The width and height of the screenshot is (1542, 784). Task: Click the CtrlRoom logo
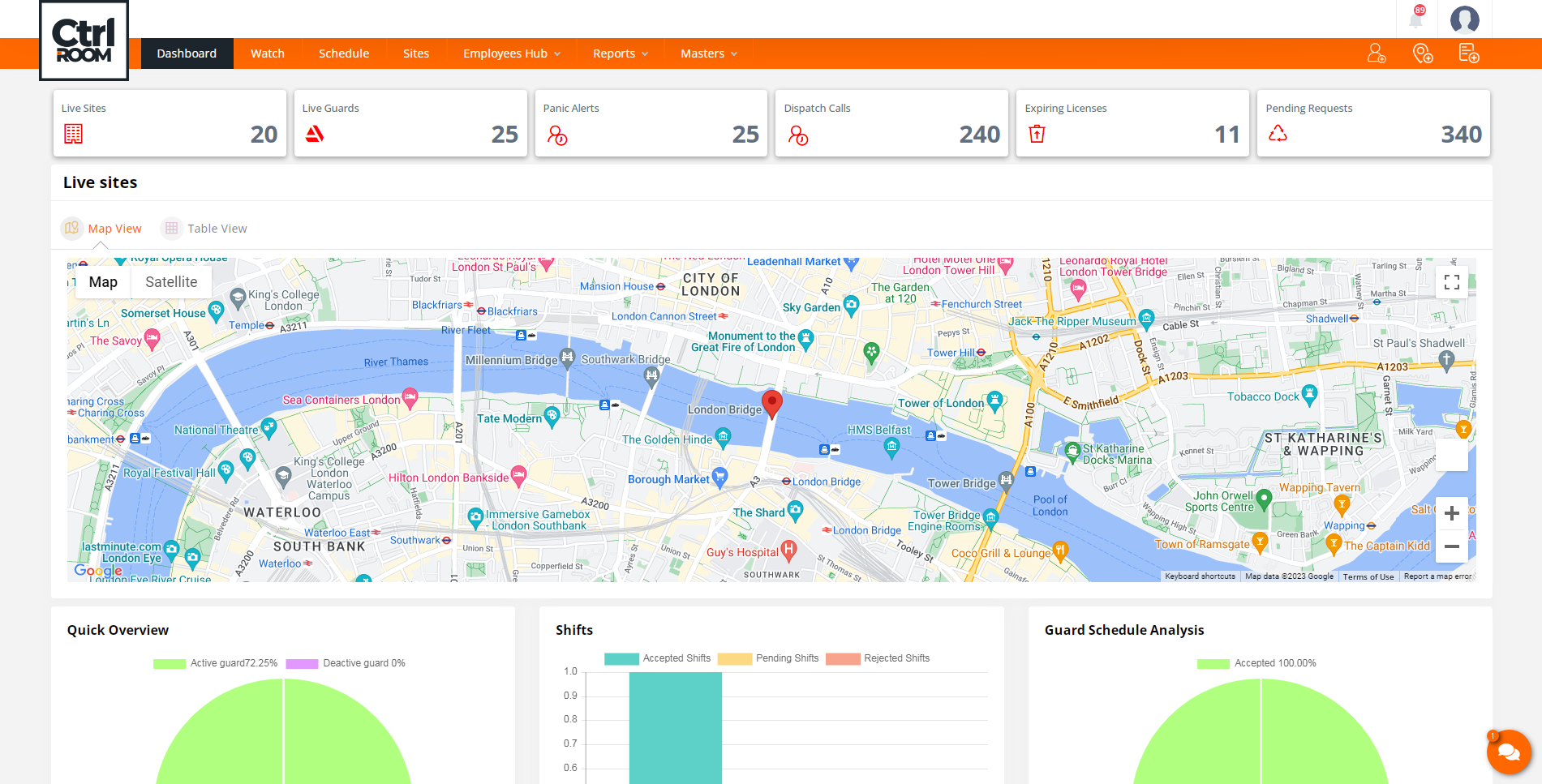(x=84, y=41)
